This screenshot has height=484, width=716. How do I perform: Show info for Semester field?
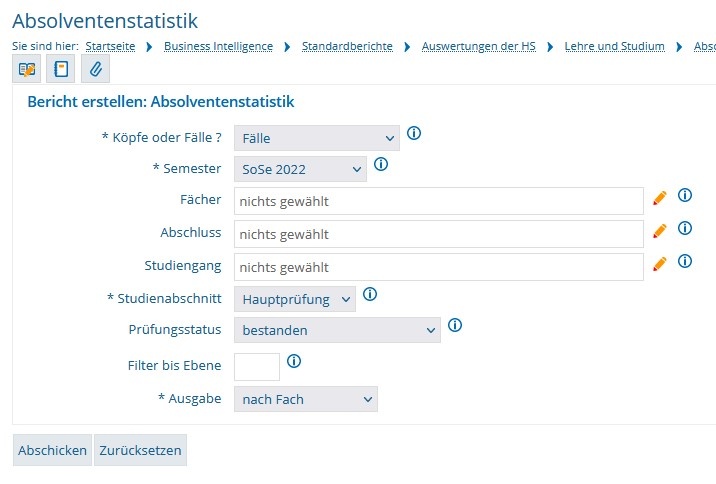pyautogui.click(x=381, y=165)
